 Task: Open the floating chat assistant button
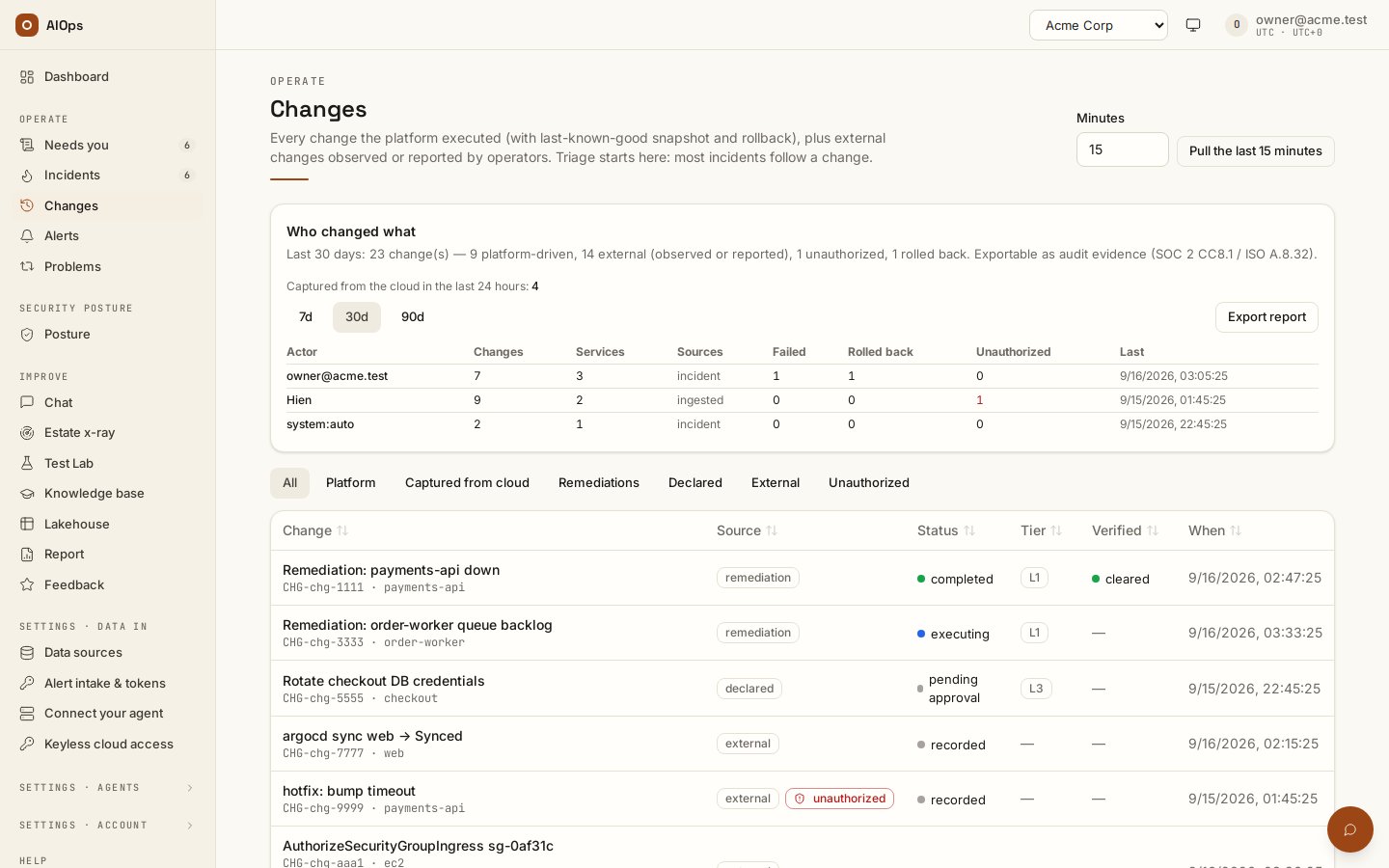click(x=1350, y=829)
